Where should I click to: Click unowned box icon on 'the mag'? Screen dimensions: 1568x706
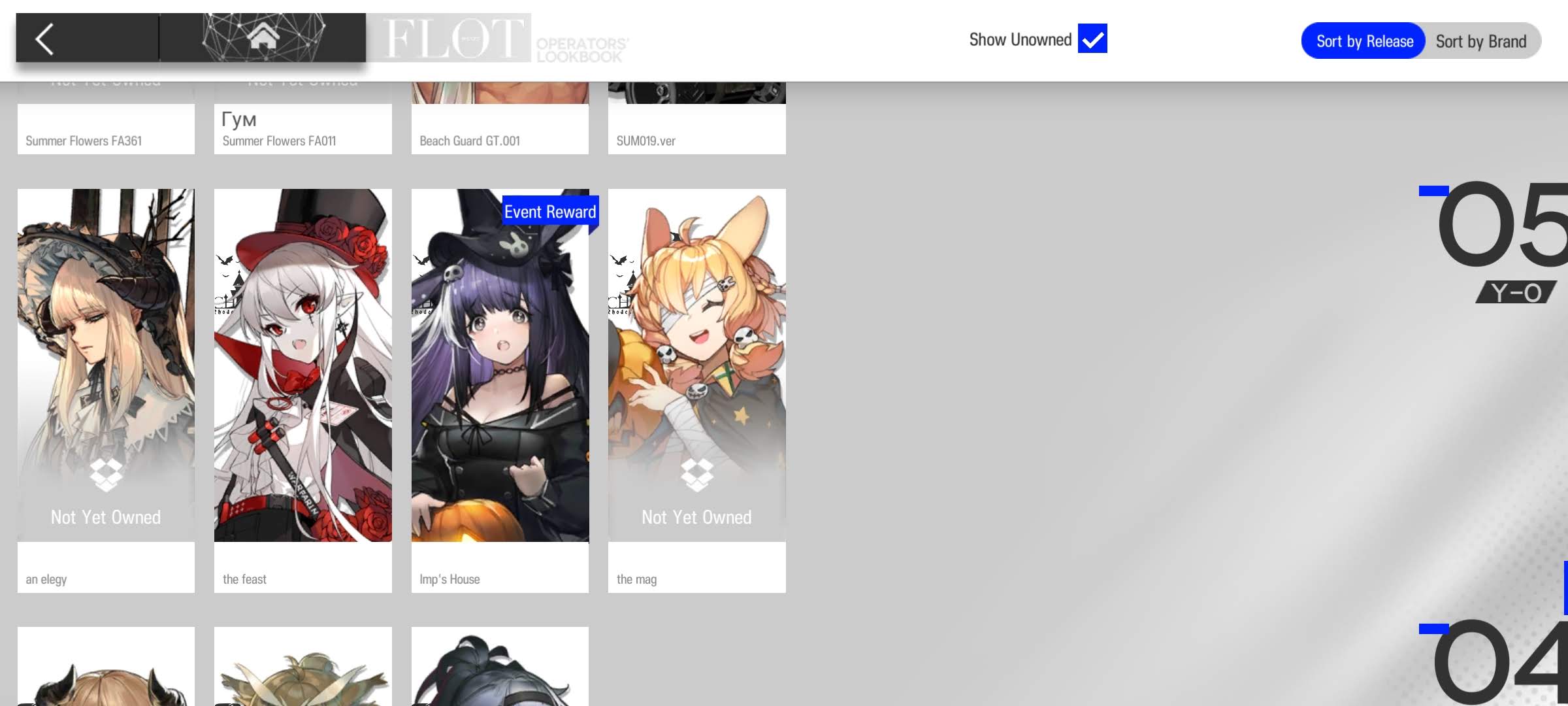pos(697,475)
